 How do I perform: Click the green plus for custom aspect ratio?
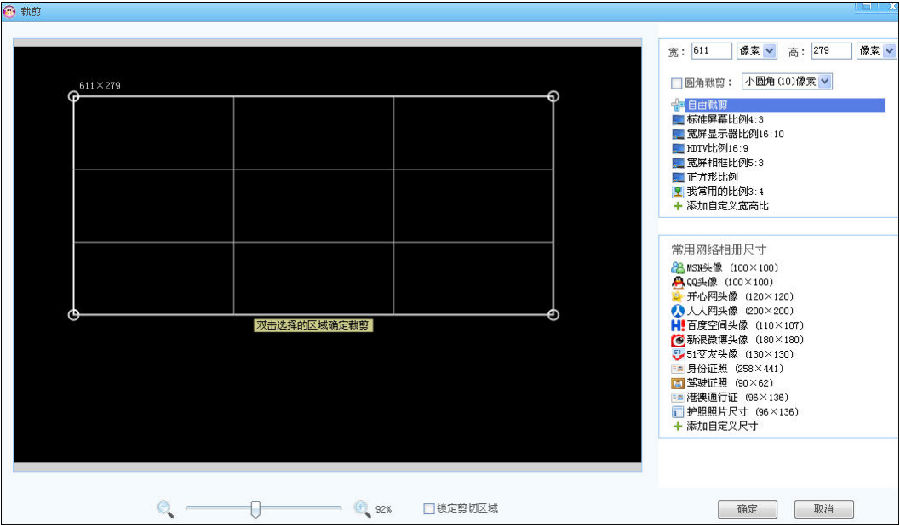678,206
